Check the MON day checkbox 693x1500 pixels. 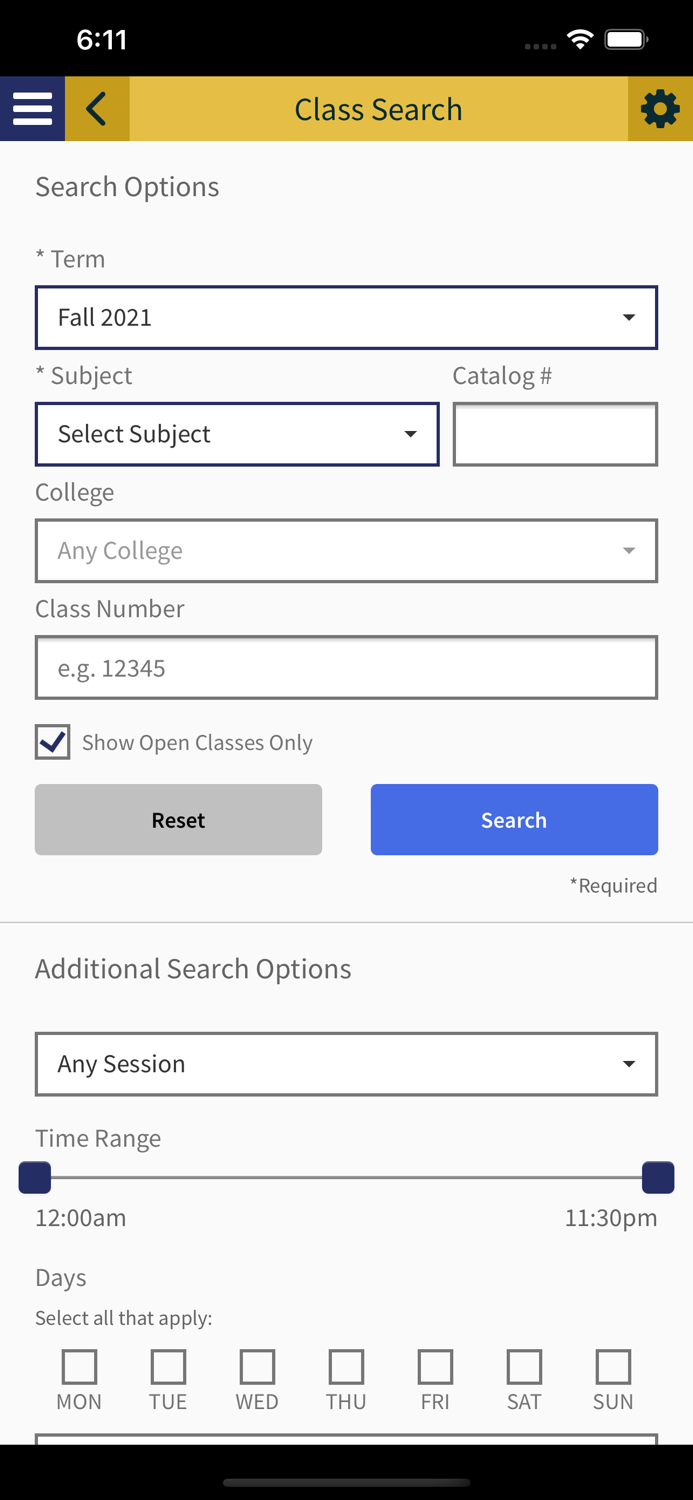[x=79, y=1366]
